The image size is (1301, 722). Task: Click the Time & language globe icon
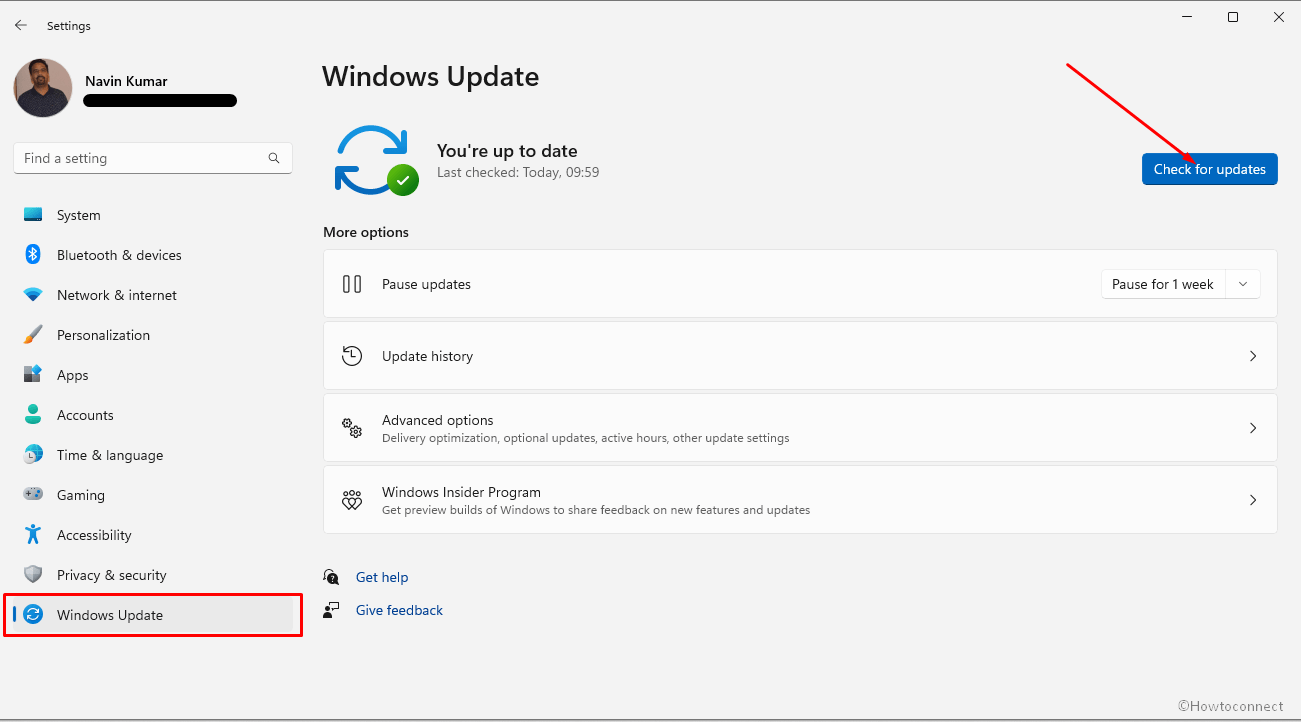(x=33, y=455)
